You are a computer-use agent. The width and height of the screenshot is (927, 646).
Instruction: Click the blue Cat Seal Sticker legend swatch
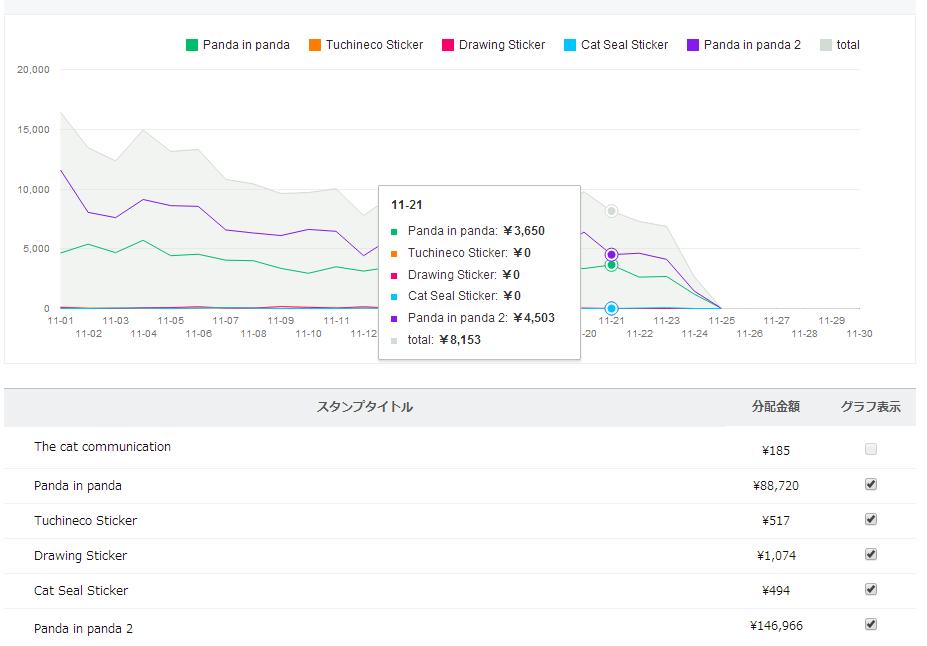pos(570,45)
